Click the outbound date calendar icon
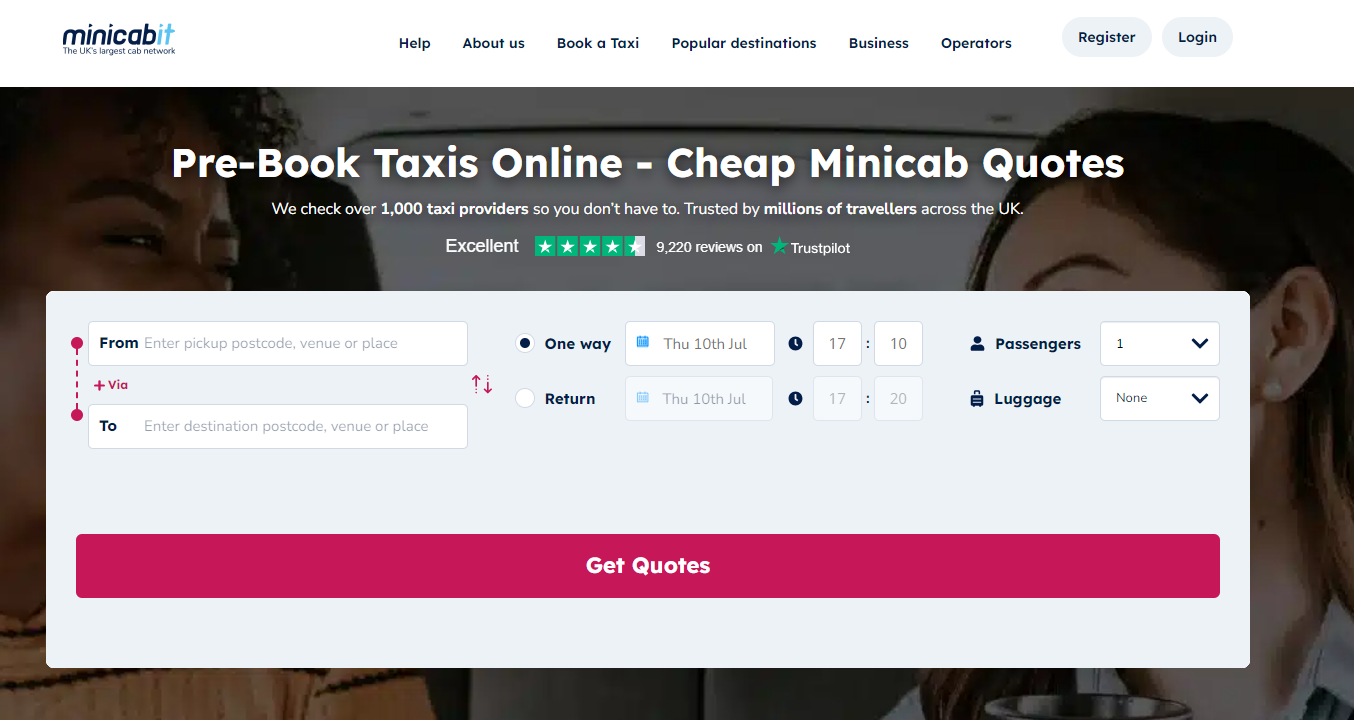The image size is (1354, 720). click(643, 342)
